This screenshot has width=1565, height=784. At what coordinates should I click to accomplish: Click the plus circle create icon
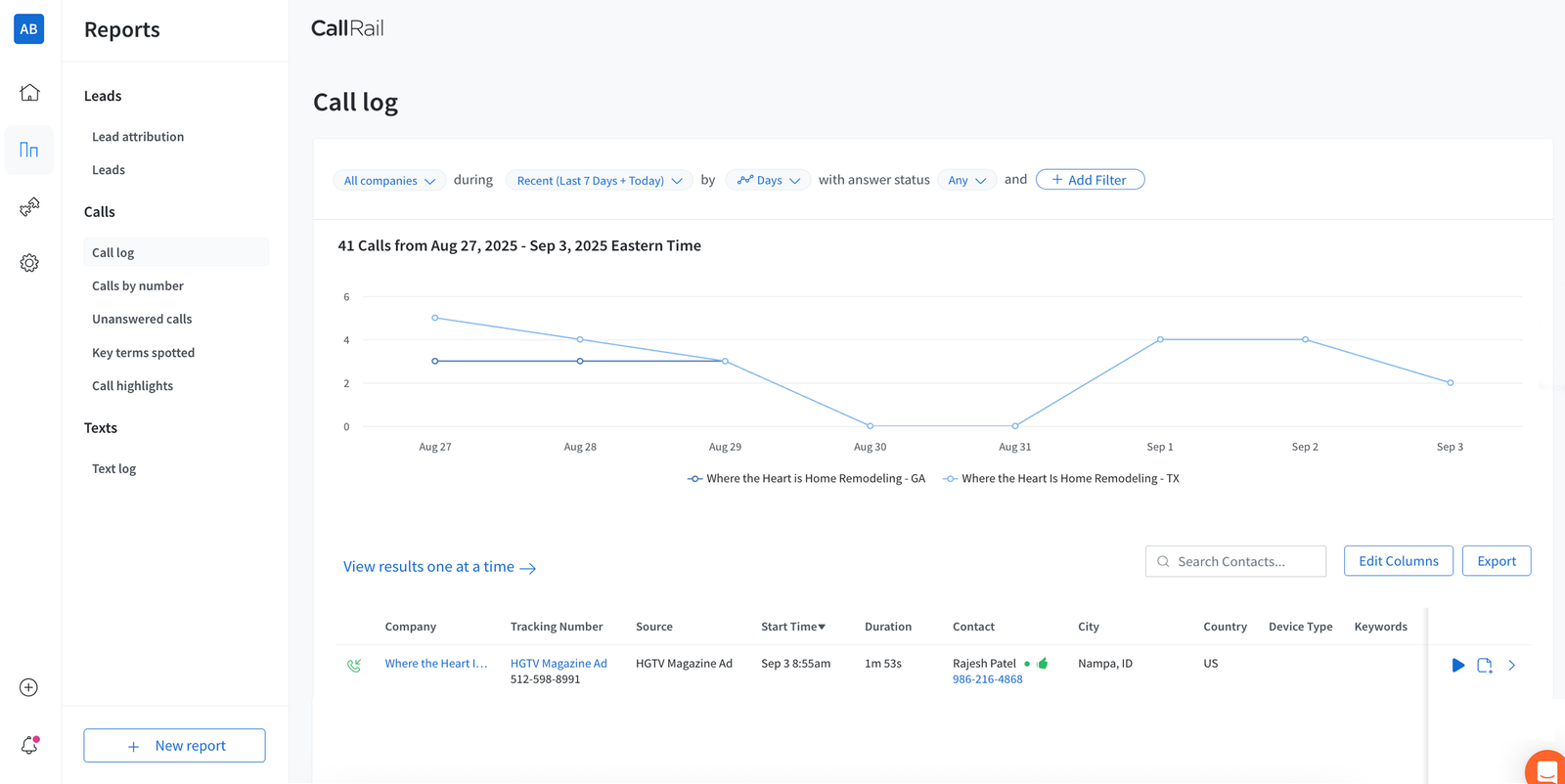coord(29,687)
